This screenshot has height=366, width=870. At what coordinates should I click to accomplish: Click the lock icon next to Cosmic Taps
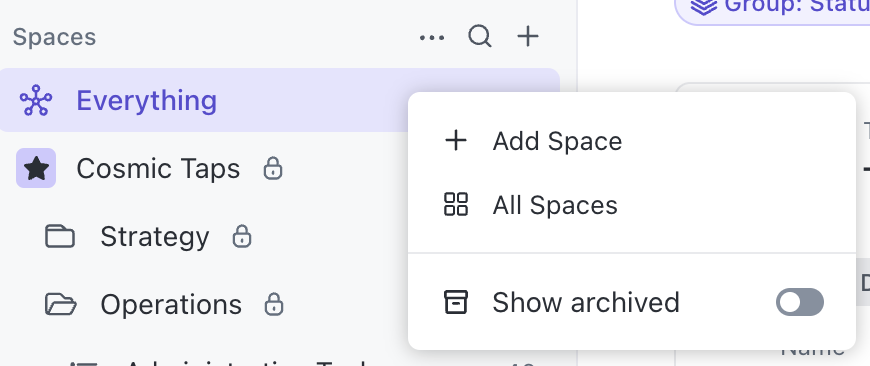[x=272, y=169]
